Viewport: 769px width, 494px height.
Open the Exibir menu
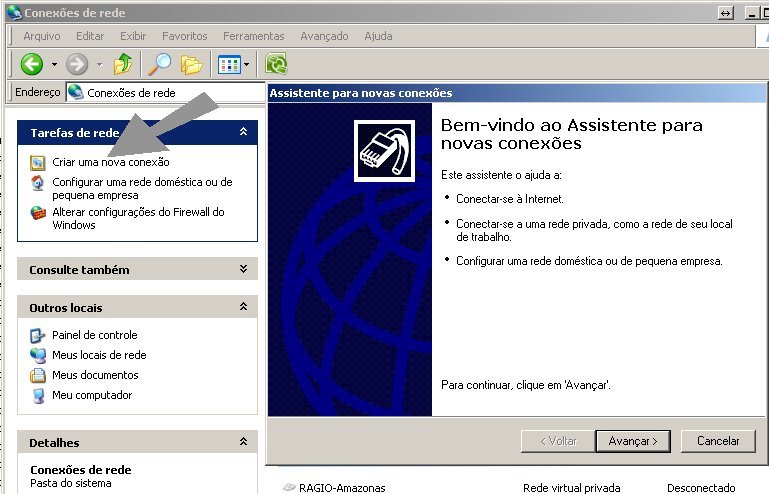(133, 36)
